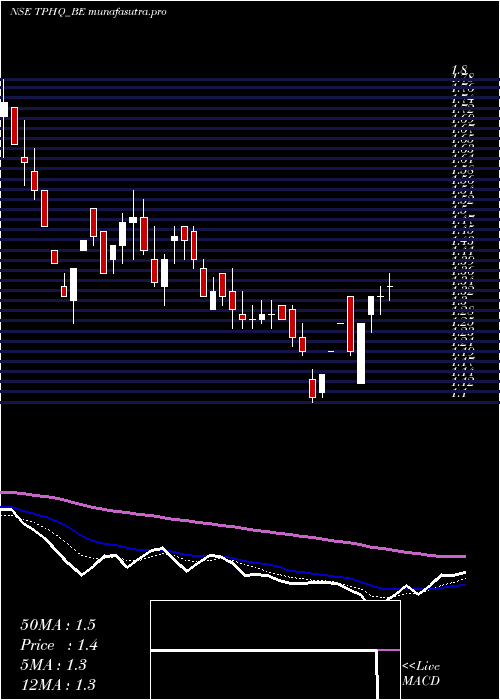This screenshot has height=700, width=500.
Task: Click the '1.8' top price axis label
Action: coord(459,70)
